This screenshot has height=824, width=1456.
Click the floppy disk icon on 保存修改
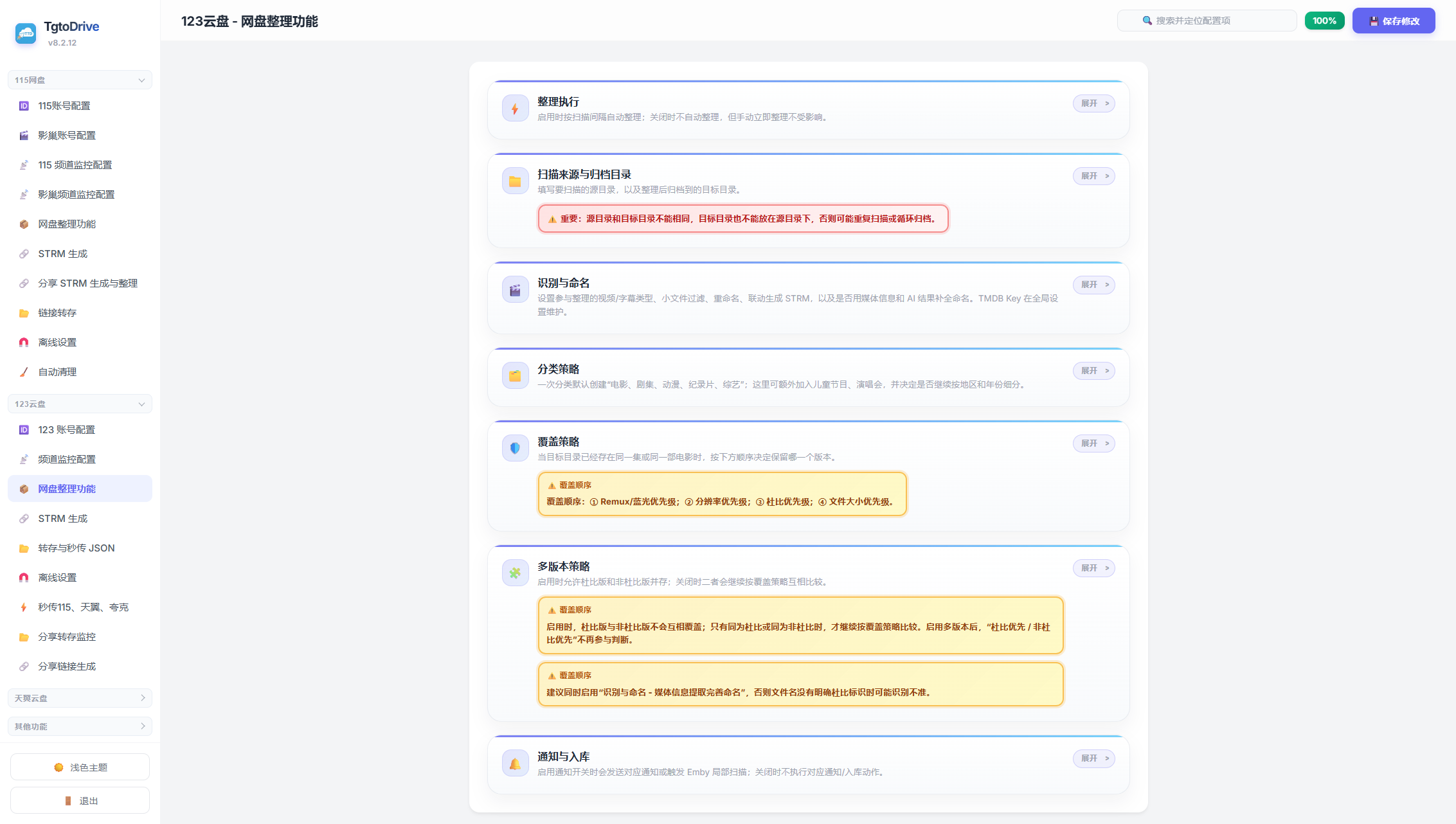tap(1374, 21)
